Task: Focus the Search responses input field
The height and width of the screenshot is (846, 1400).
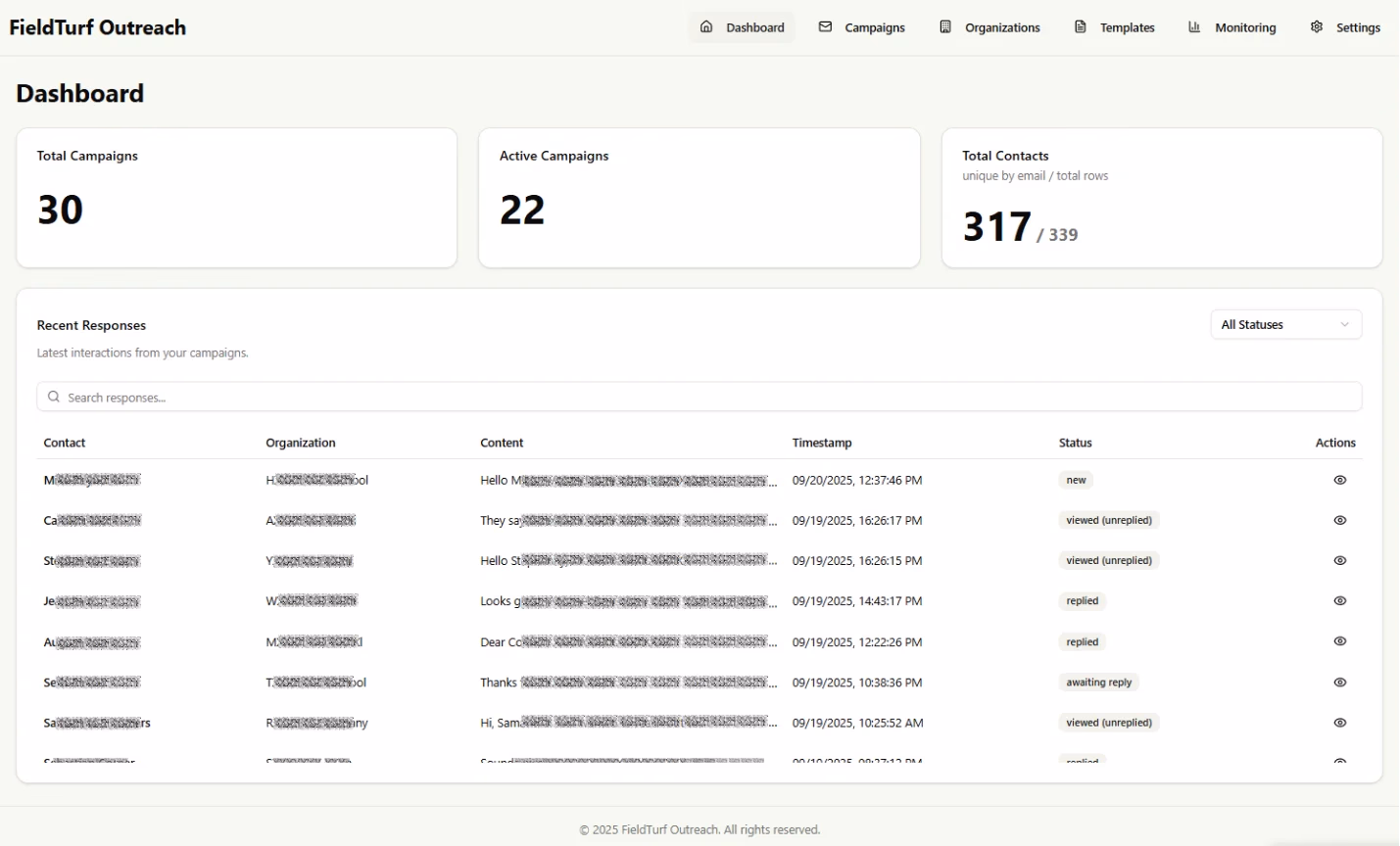Action: [700, 397]
